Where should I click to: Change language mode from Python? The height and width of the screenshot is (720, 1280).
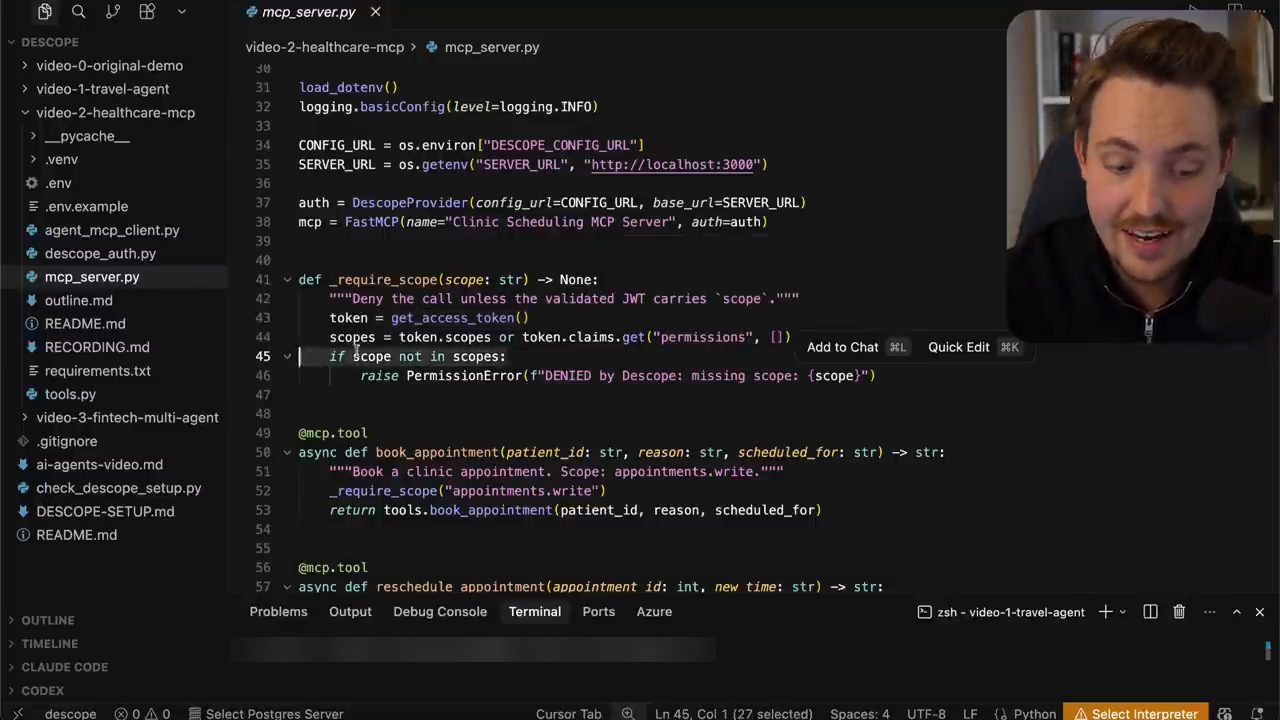tap(1034, 713)
